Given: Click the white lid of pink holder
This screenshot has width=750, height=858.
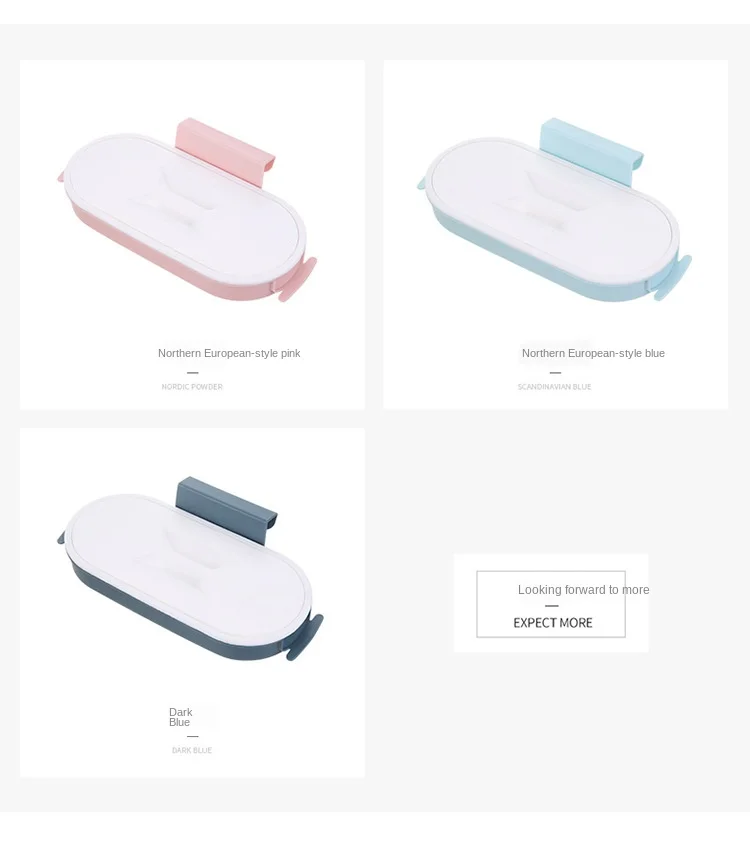Looking at the screenshot, I should (185, 205).
